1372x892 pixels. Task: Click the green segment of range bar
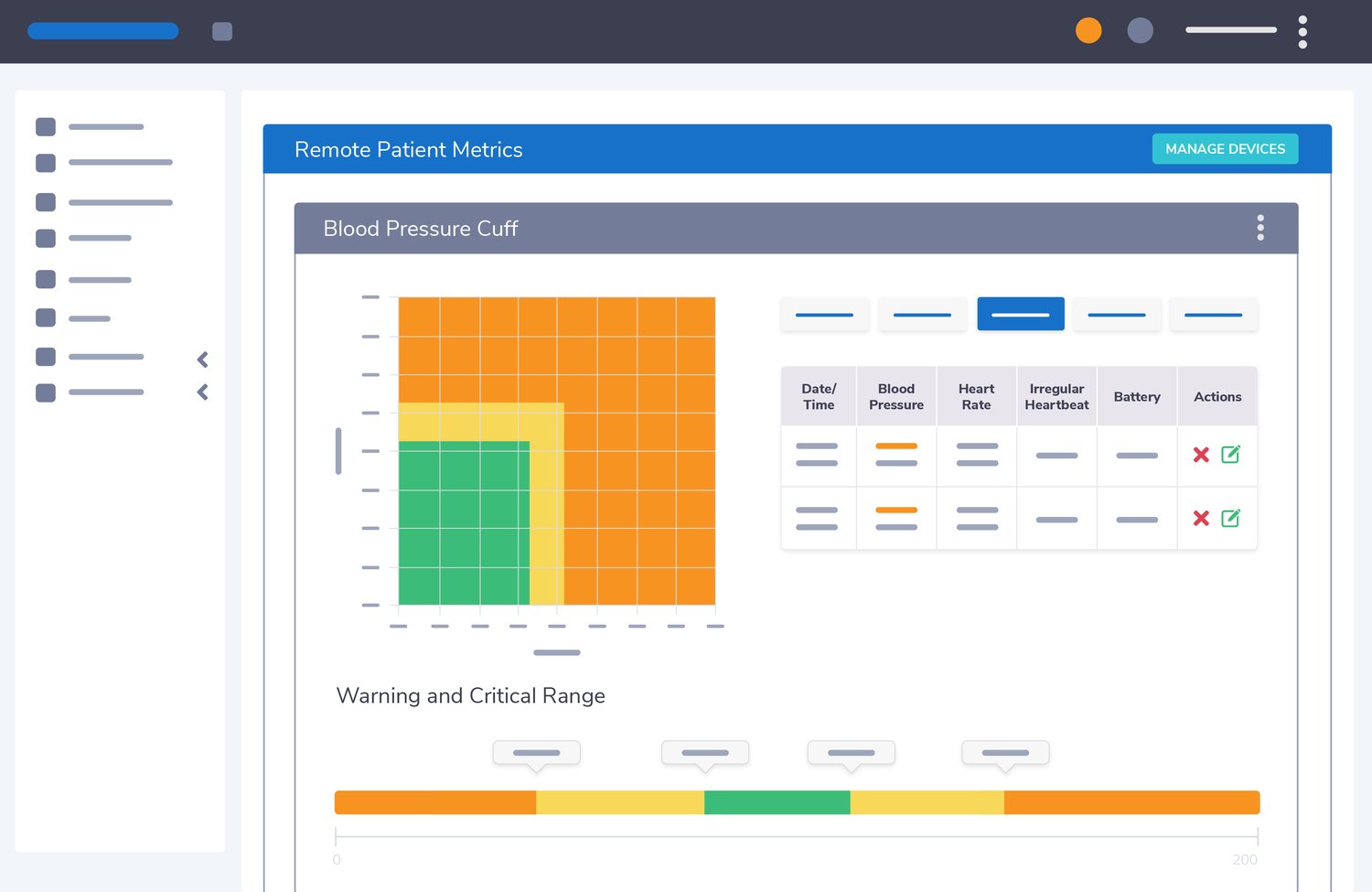777,802
